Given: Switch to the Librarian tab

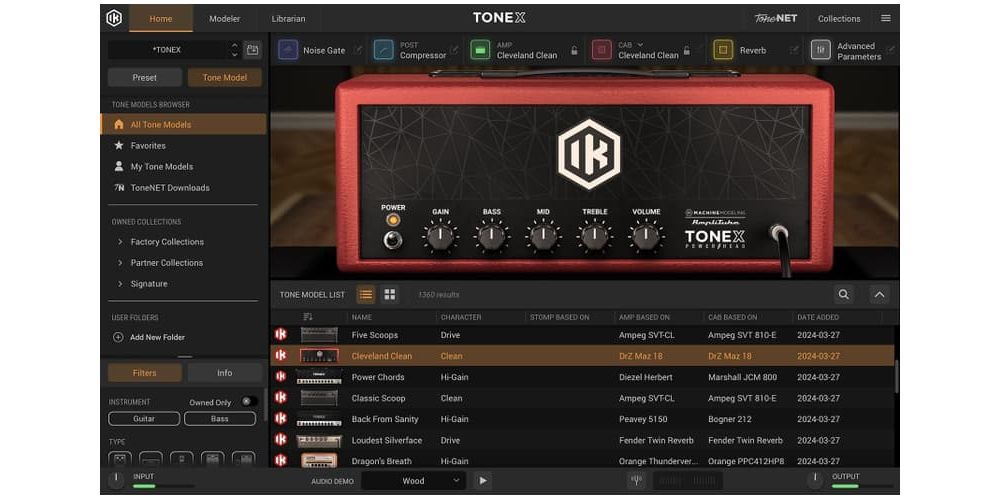Looking at the screenshot, I should pyautogui.click(x=288, y=18).
